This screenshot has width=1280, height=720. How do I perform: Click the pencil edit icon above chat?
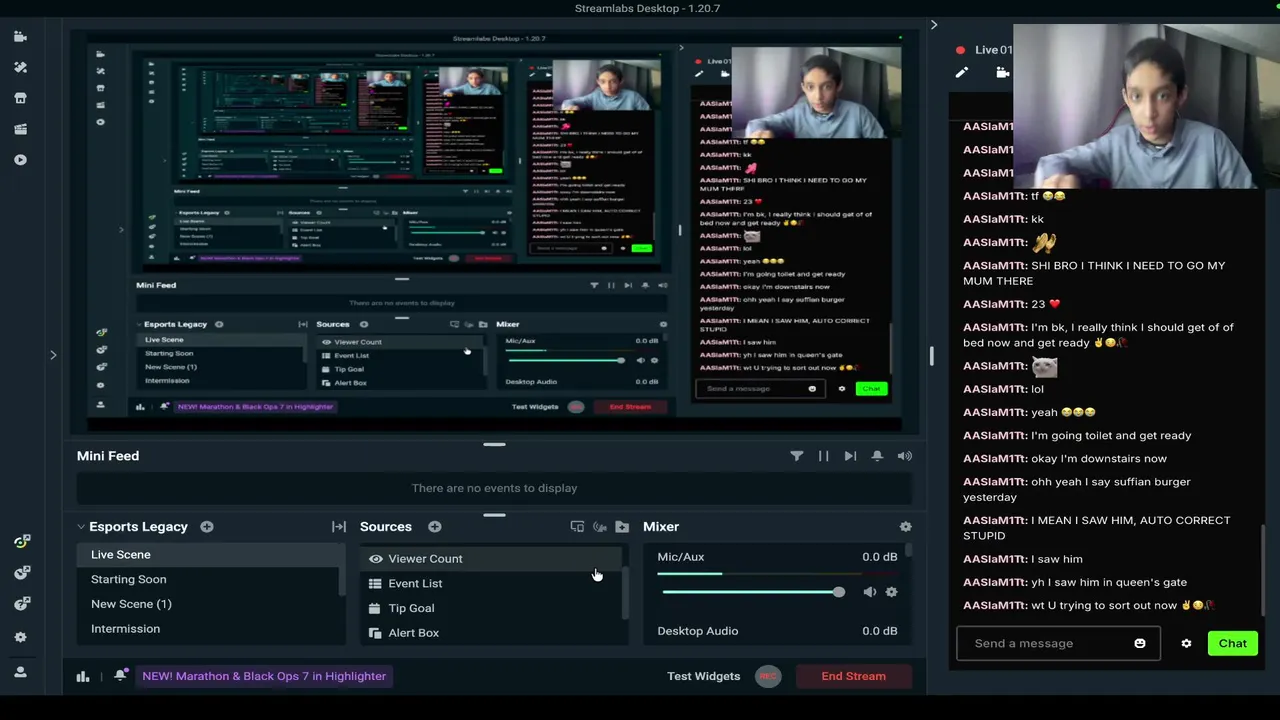(961, 73)
